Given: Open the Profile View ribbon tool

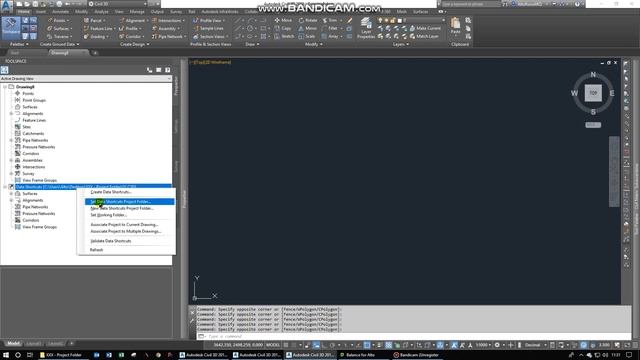Looking at the screenshot, I should click(209, 20).
